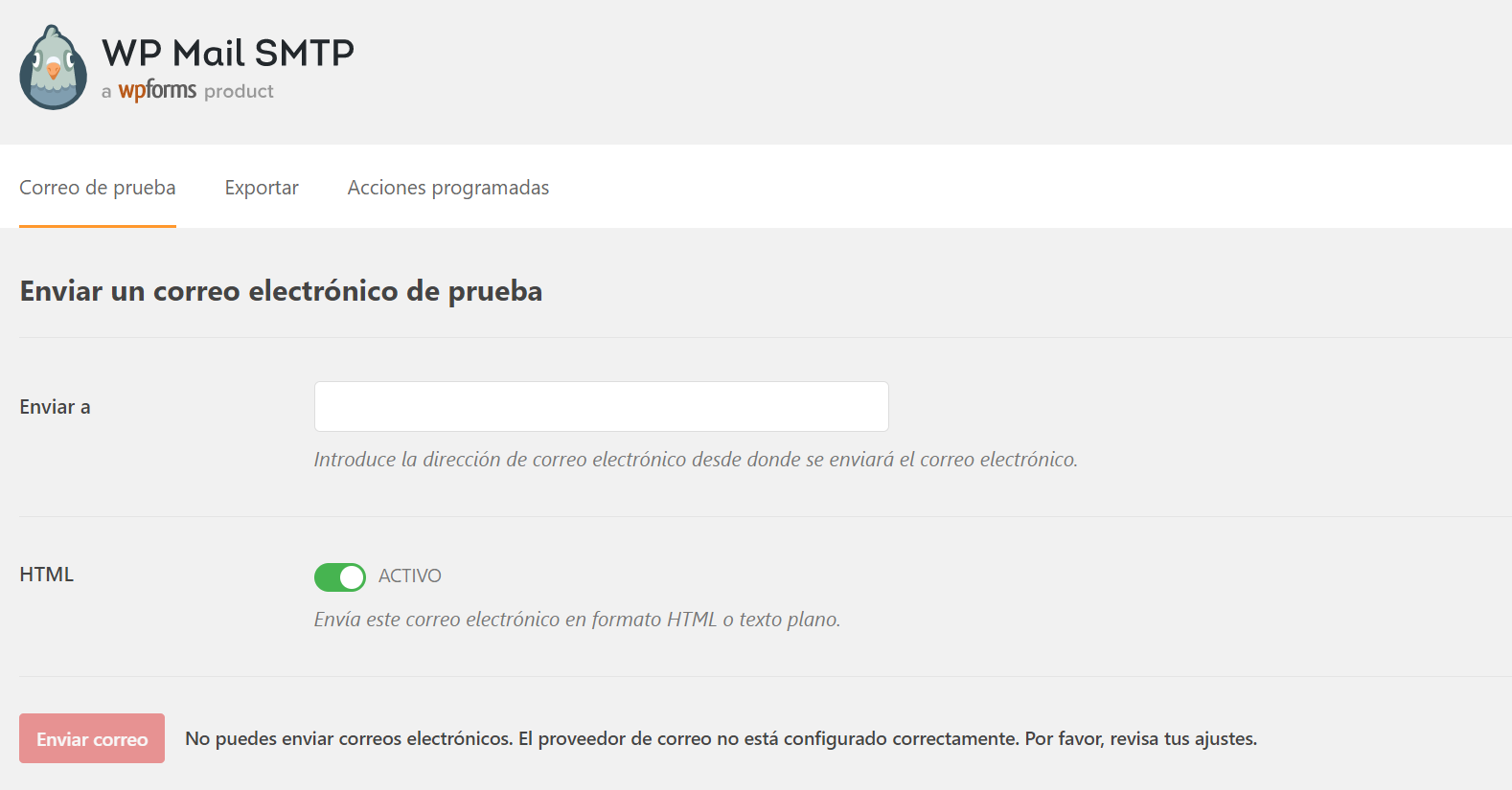The width and height of the screenshot is (1512, 790).
Task: Click the 'Enviar a' field label
Action: click(56, 407)
